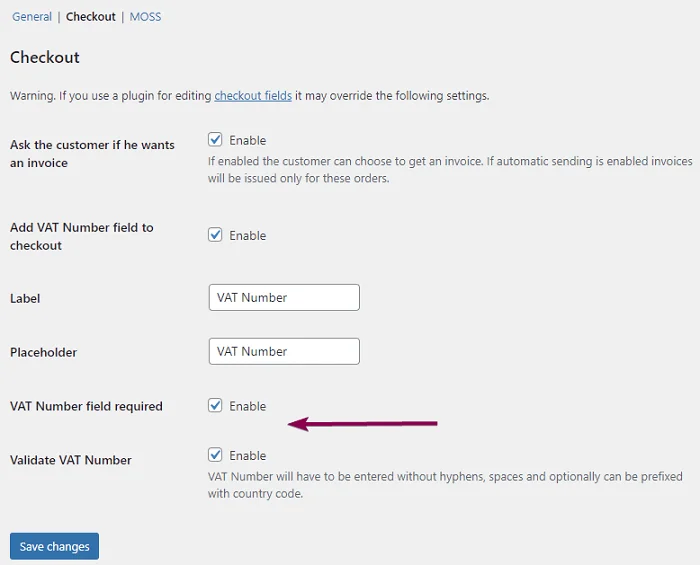Image resolution: width=700 pixels, height=565 pixels.
Task: Open the General settings tab
Action: pyautogui.click(x=32, y=17)
